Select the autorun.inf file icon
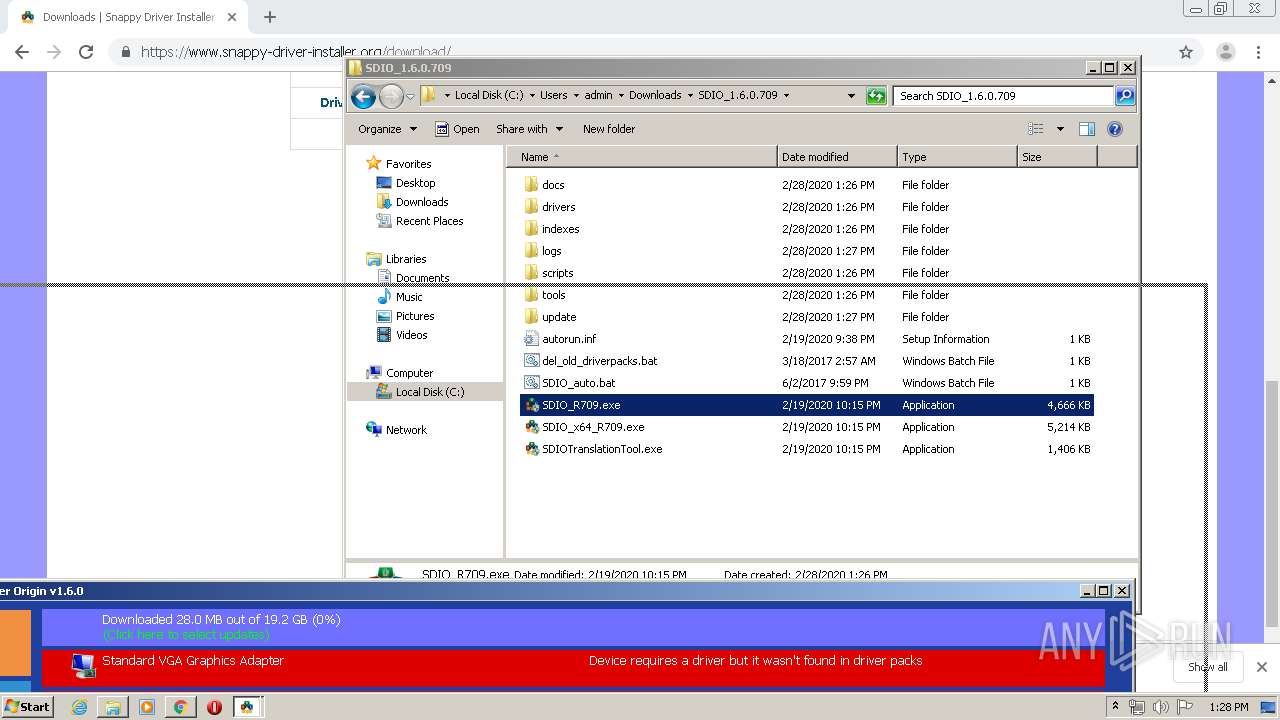This screenshot has height=720, width=1280. [x=531, y=339]
